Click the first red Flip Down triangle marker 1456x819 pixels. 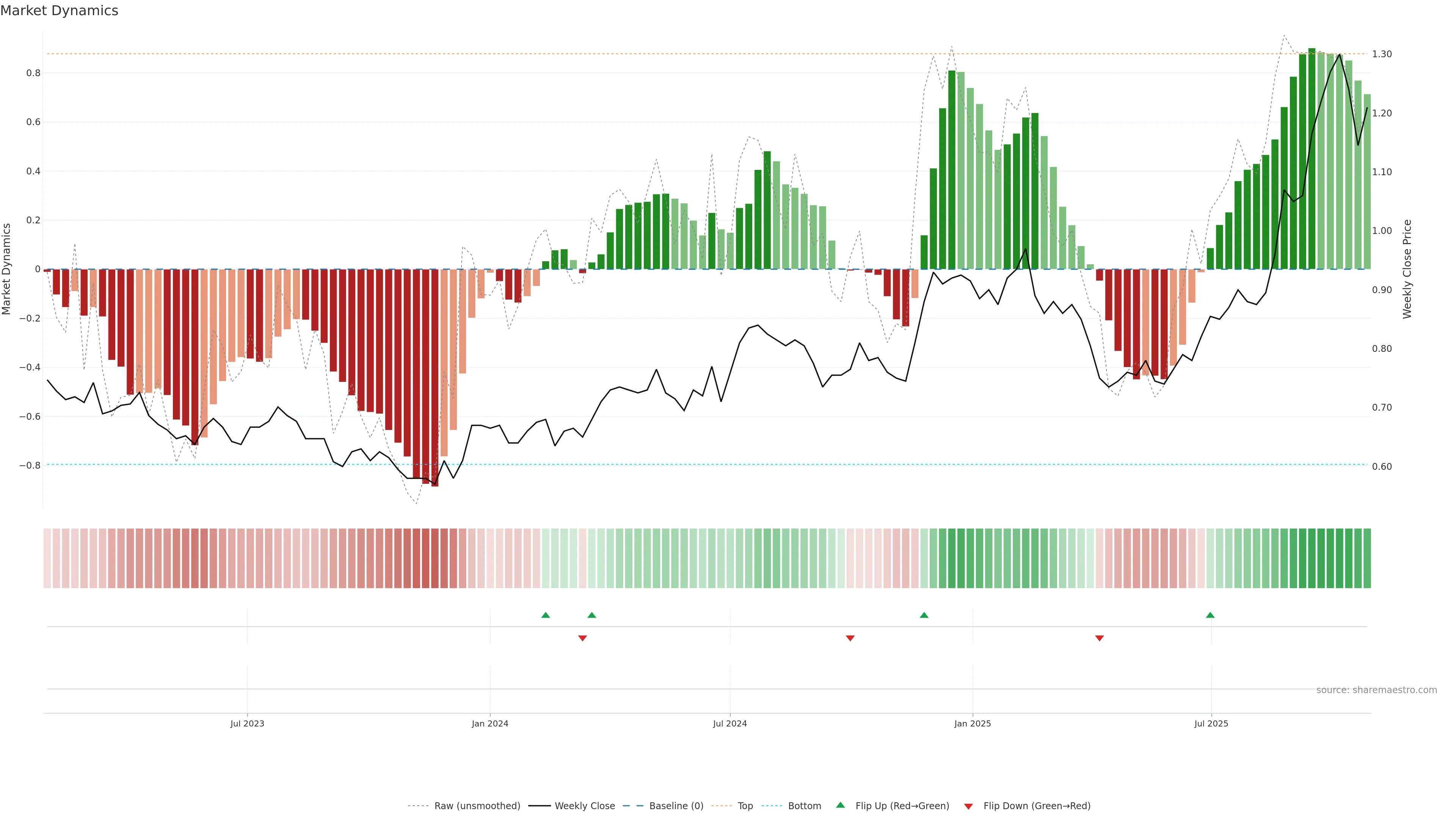click(x=583, y=638)
